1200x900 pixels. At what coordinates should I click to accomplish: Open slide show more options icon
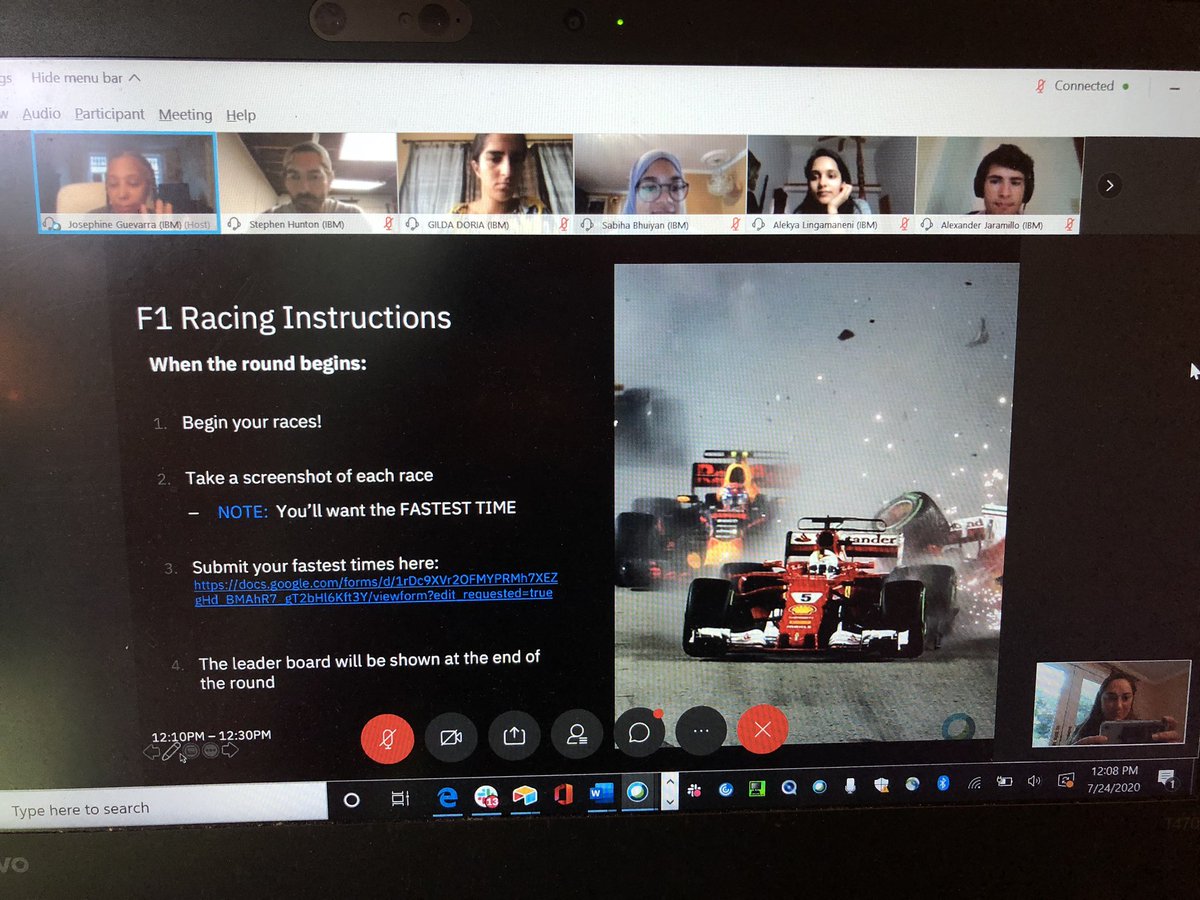[x=210, y=750]
